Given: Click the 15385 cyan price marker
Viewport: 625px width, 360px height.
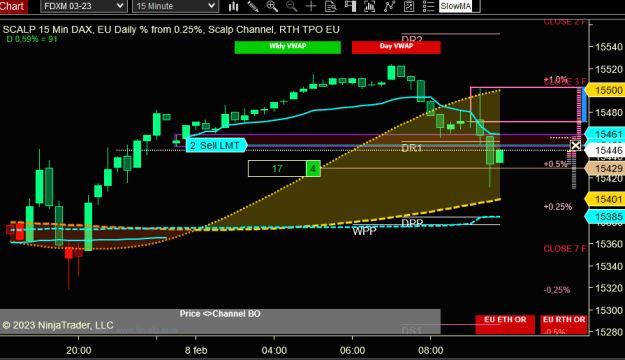Looking at the screenshot, I should click(605, 216).
